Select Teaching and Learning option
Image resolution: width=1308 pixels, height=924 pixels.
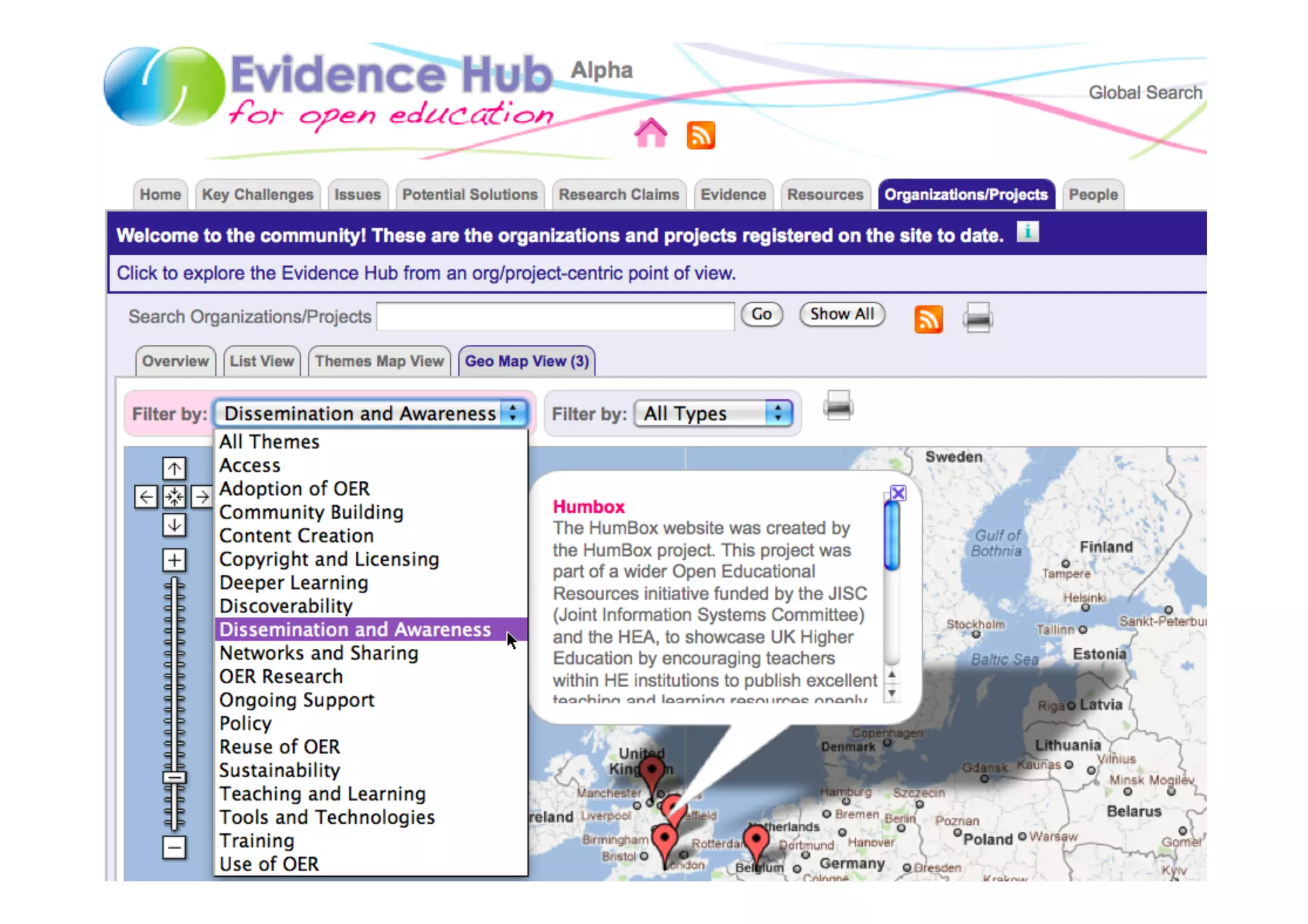[370, 793]
